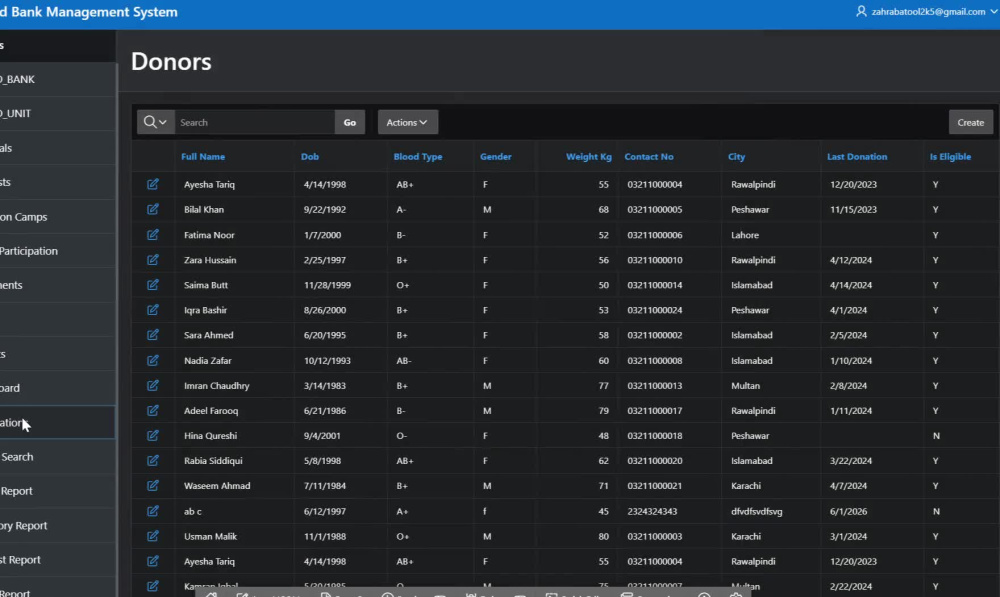Click the Contact No column header
The width and height of the screenshot is (1000, 597).
pyautogui.click(x=649, y=156)
